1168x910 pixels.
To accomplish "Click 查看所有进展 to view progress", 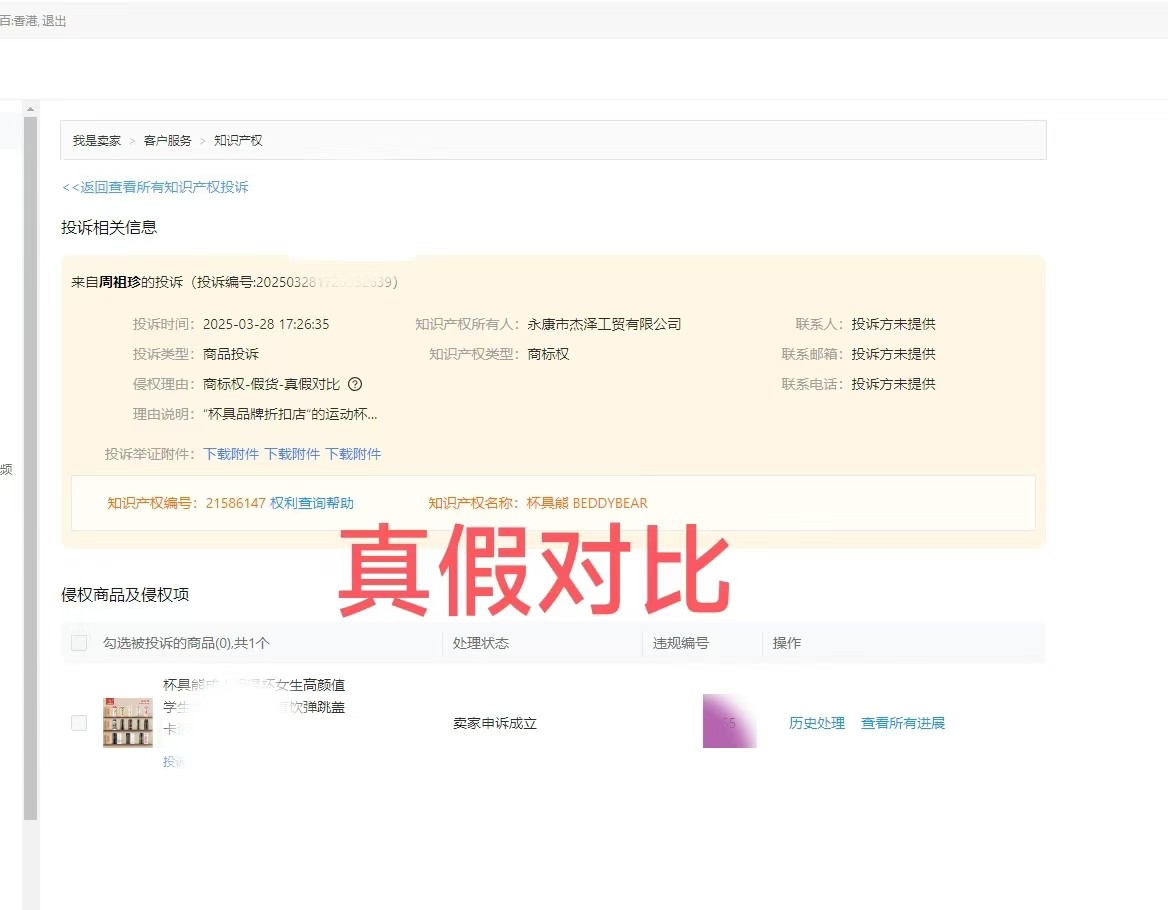I will pos(903,722).
